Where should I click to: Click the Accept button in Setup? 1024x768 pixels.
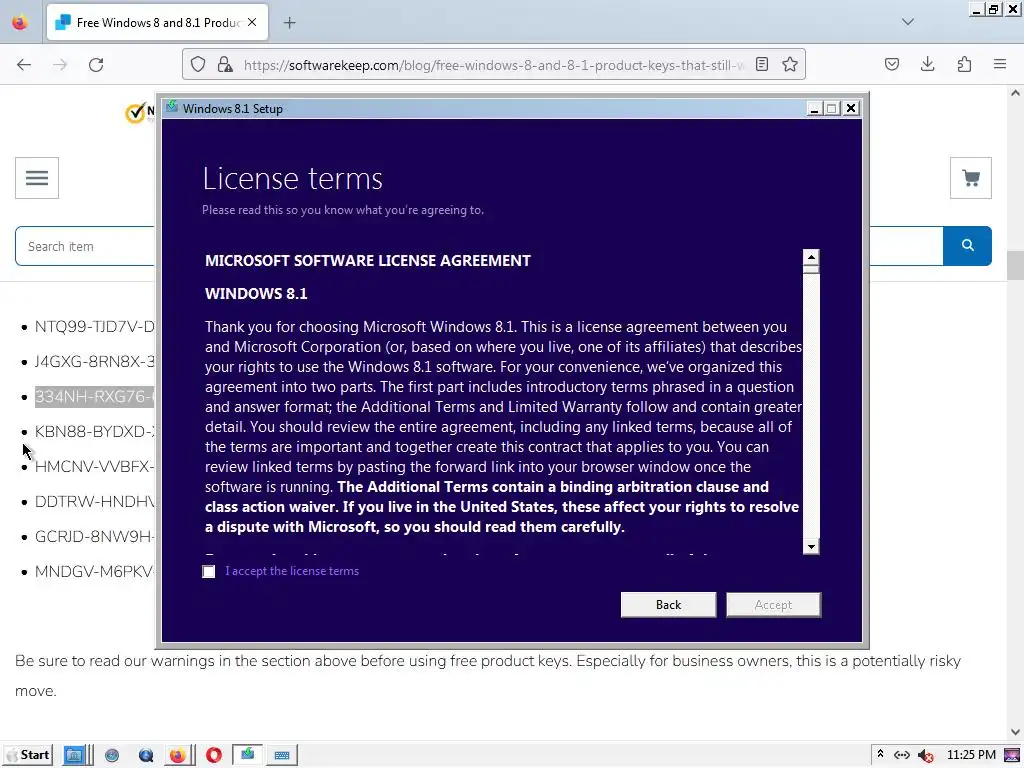773,605
